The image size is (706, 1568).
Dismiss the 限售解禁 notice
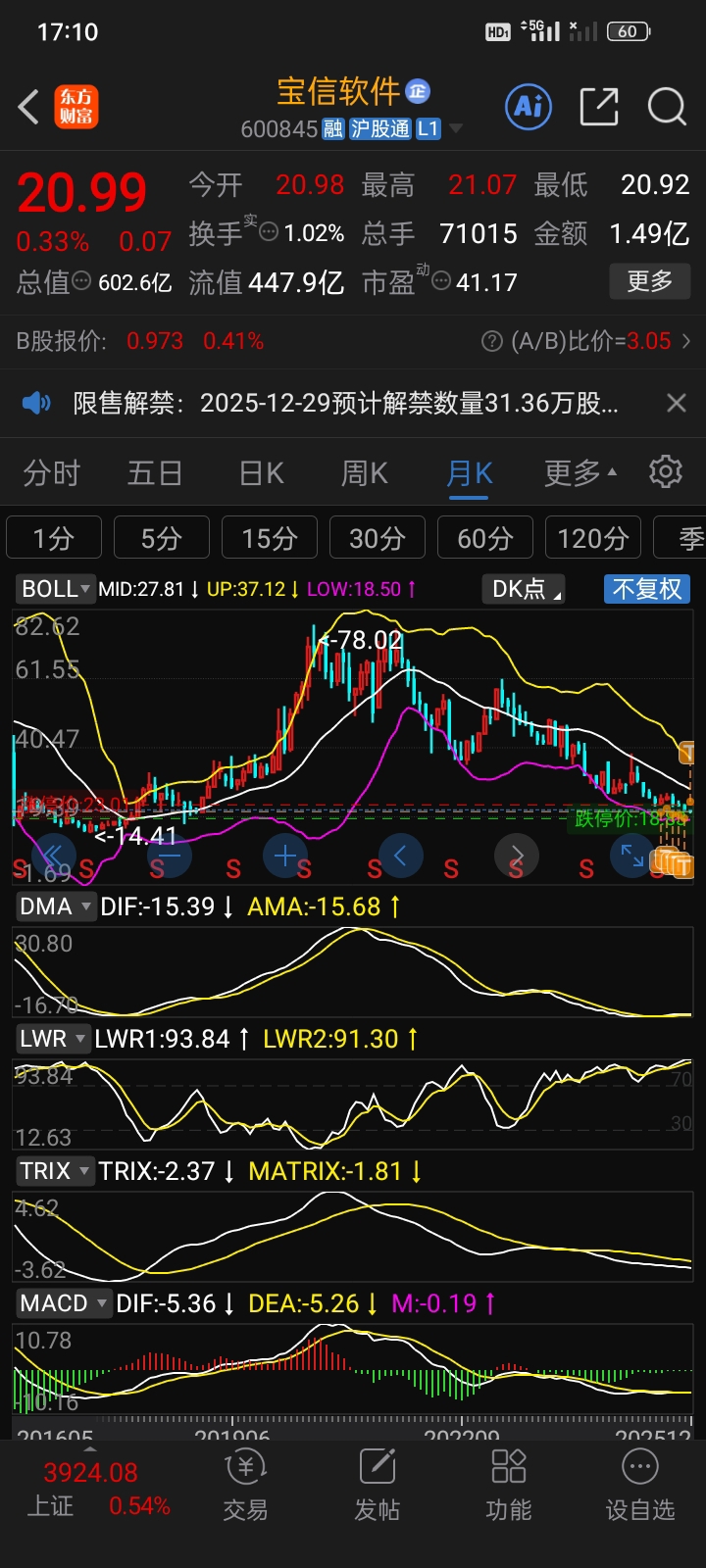coord(677,403)
